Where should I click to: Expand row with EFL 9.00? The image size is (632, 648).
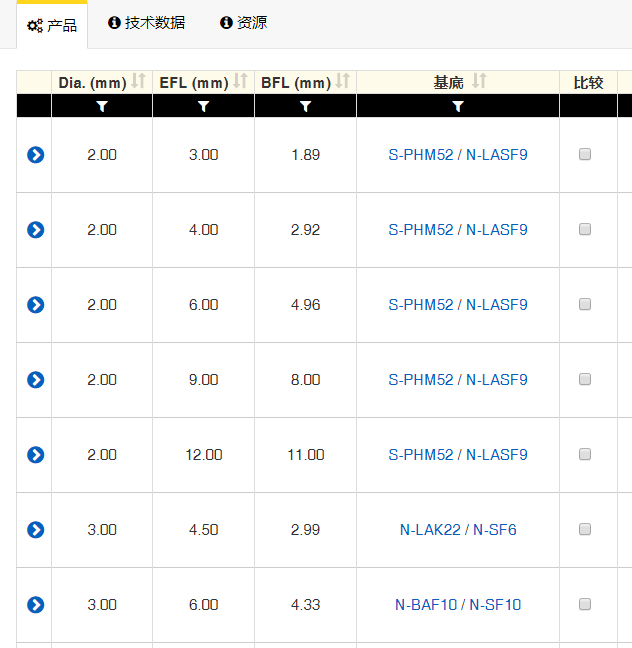[x=36, y=380]
